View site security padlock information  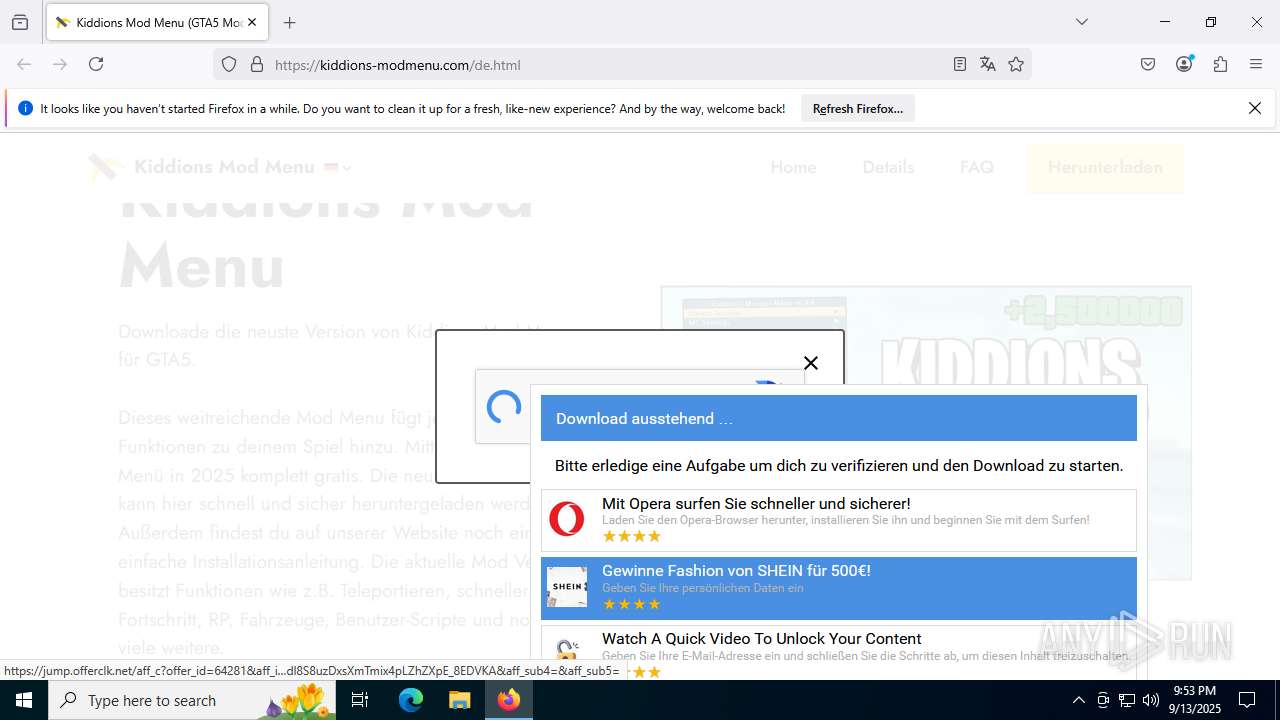(x=257, y=64)
